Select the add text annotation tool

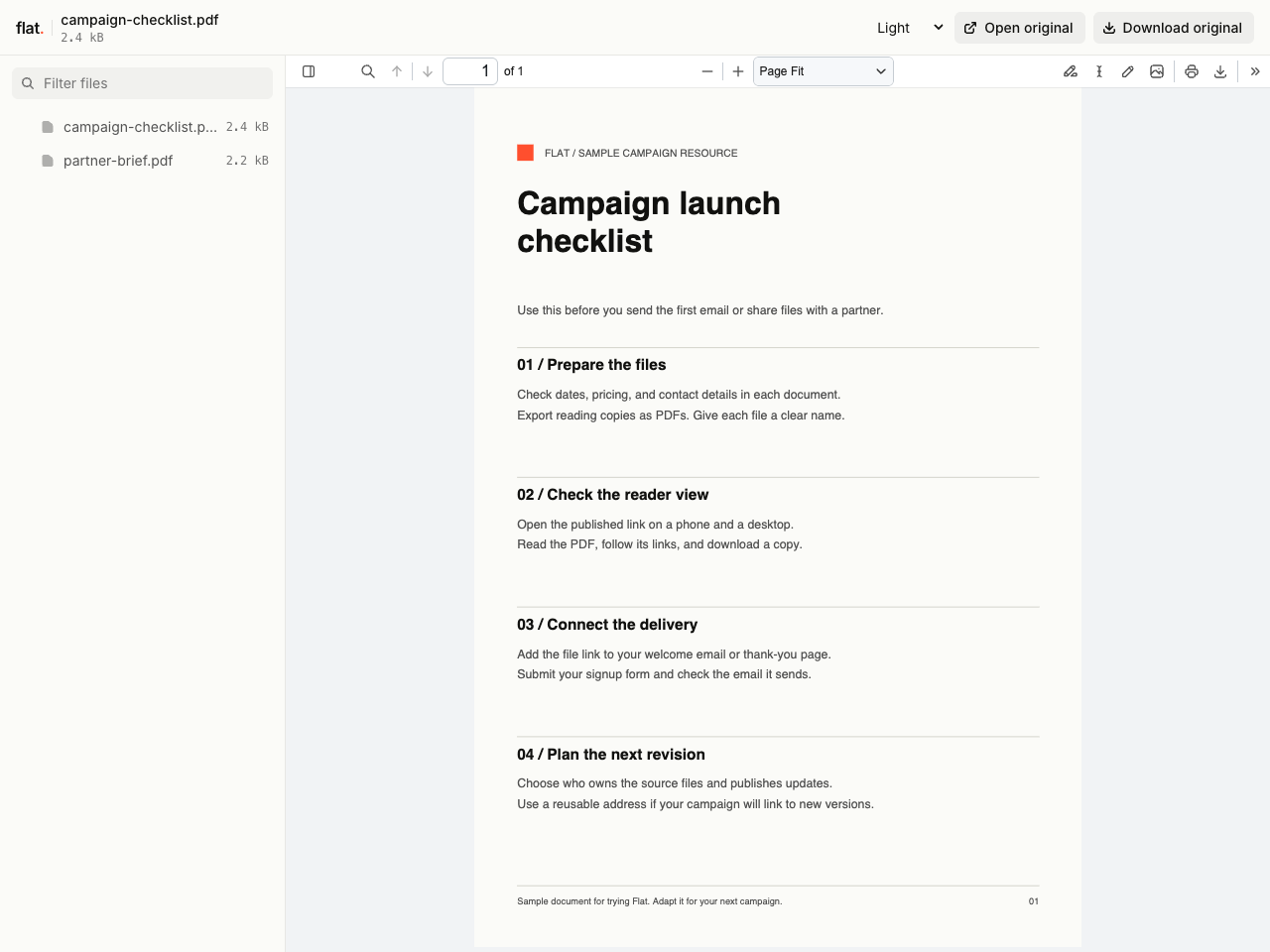pos(1099,71)
